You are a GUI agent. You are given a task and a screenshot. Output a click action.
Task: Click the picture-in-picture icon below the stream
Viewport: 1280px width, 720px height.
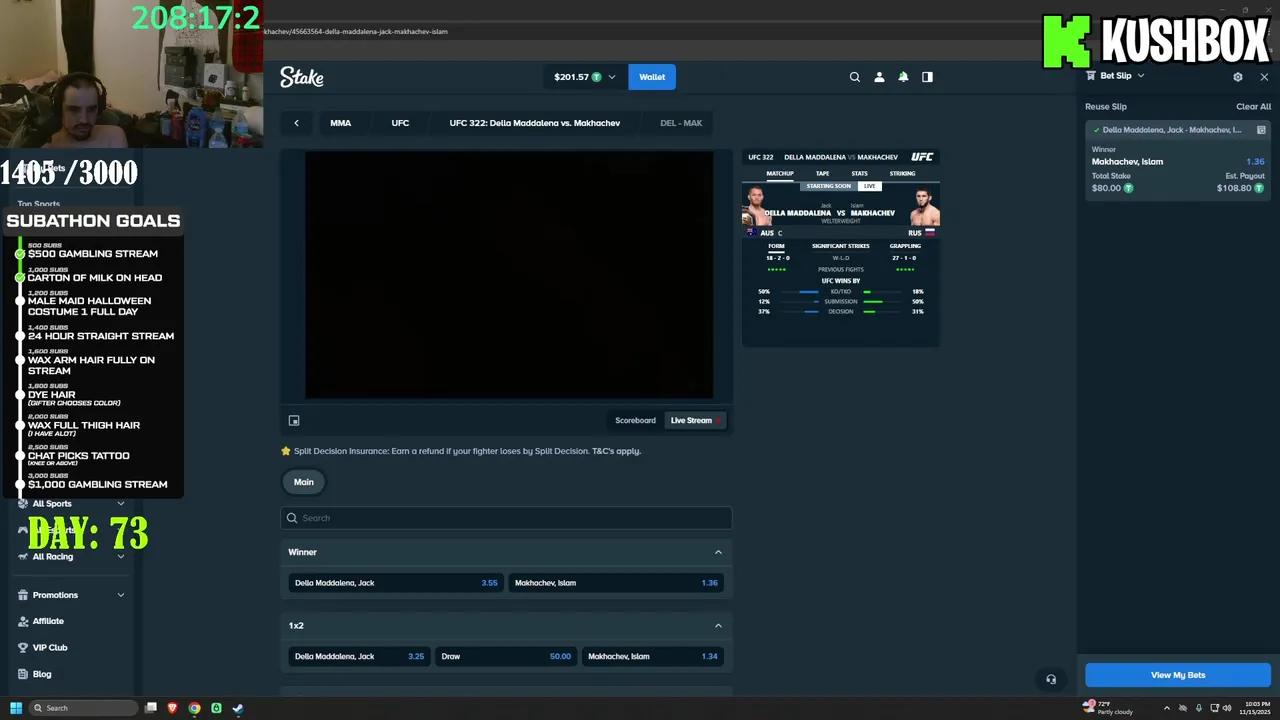click(294, 421)
